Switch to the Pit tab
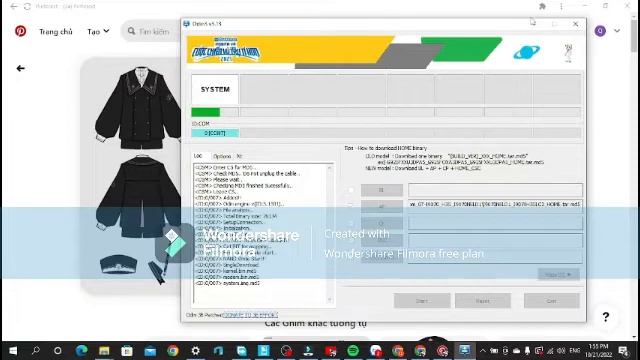The width and height of the screenshot is (640, 360). tap(239, 156)
